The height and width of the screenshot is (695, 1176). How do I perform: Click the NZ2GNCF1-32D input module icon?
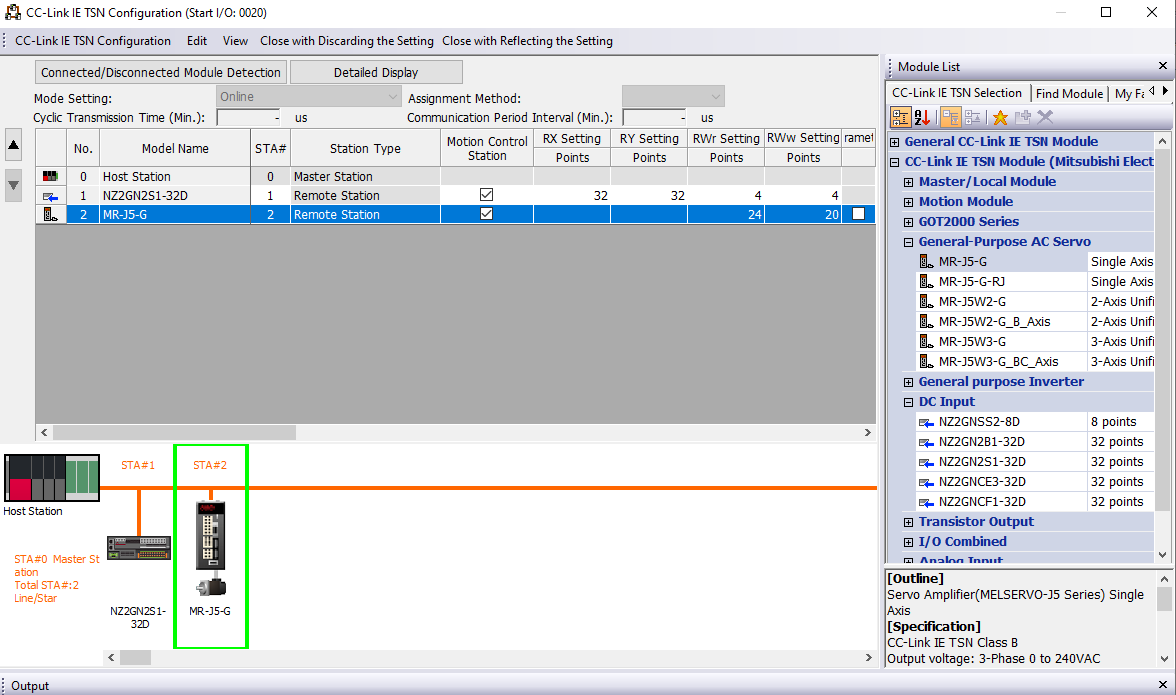point(926,502)
